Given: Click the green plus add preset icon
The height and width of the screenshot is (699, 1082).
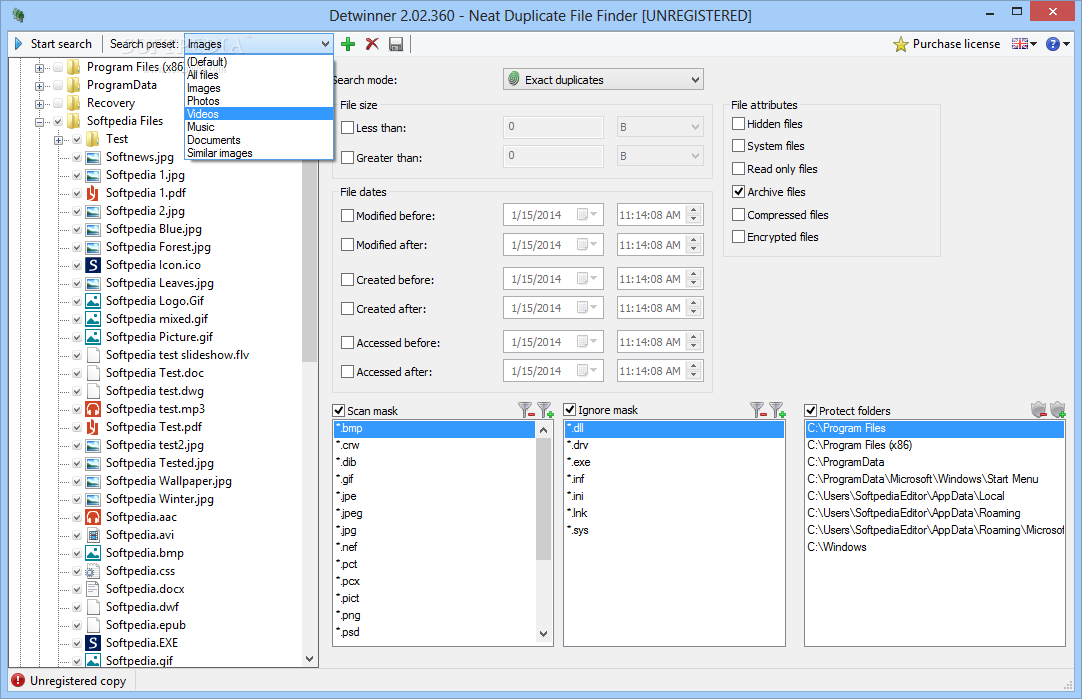Looking at the screenshot, I should tap(348, 44).
